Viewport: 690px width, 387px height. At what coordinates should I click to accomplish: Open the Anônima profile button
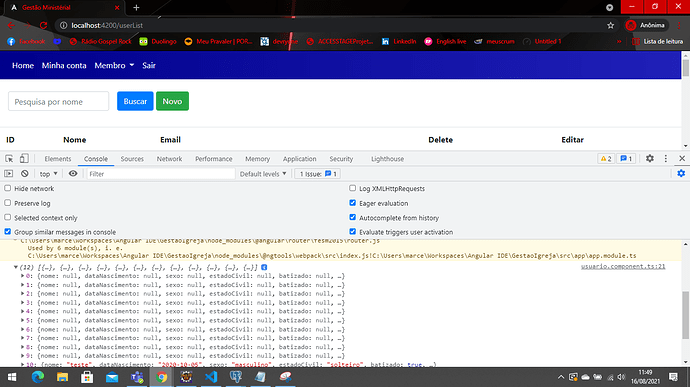tap(646, 26)
